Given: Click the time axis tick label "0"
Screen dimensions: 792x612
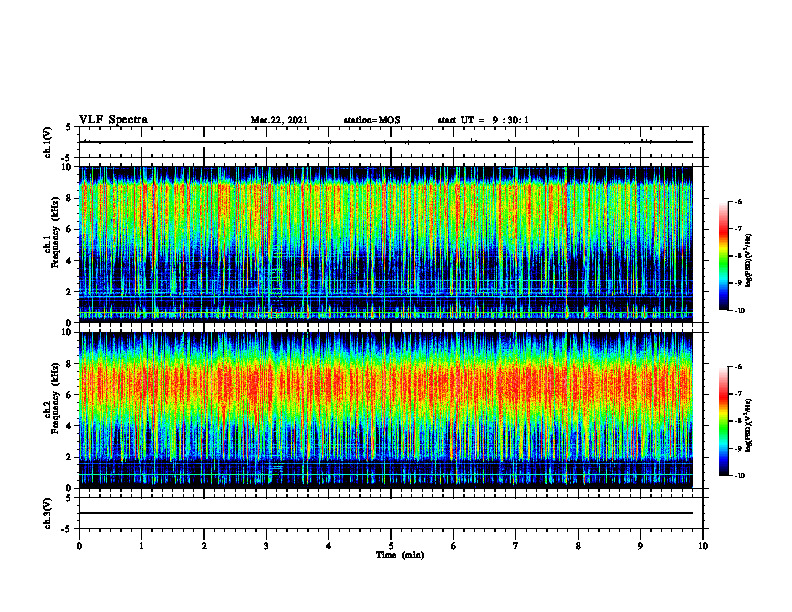Looking at the screenshot, I should (x=79, y=546).
